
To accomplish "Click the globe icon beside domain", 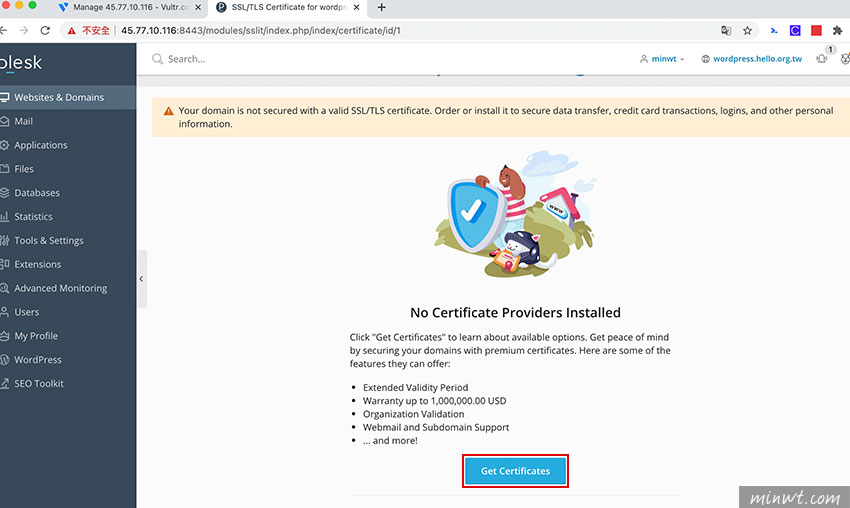I will [x=705, y=59].
